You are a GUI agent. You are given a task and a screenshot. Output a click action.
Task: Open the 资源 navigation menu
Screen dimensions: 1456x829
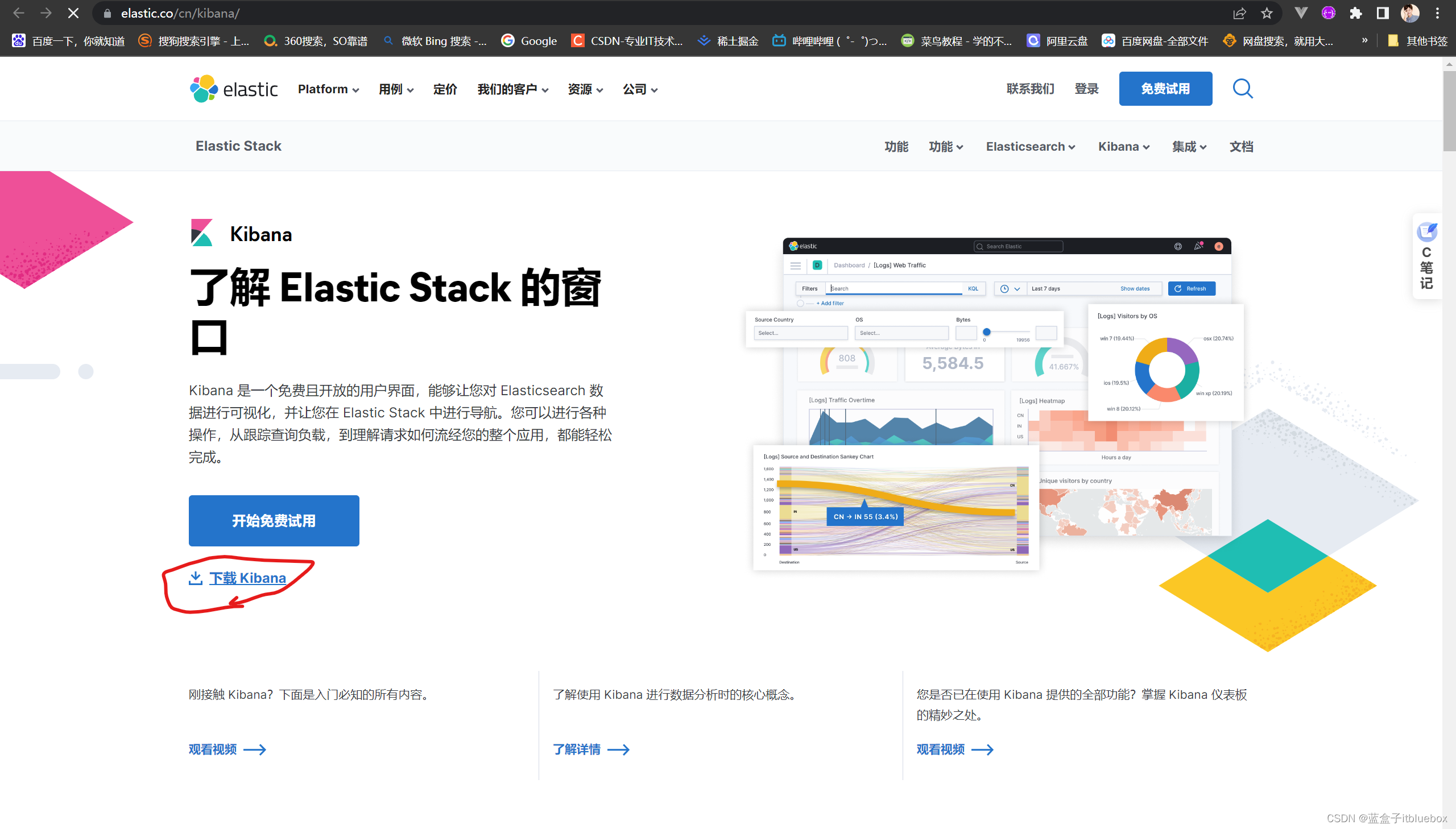[585, 89]
